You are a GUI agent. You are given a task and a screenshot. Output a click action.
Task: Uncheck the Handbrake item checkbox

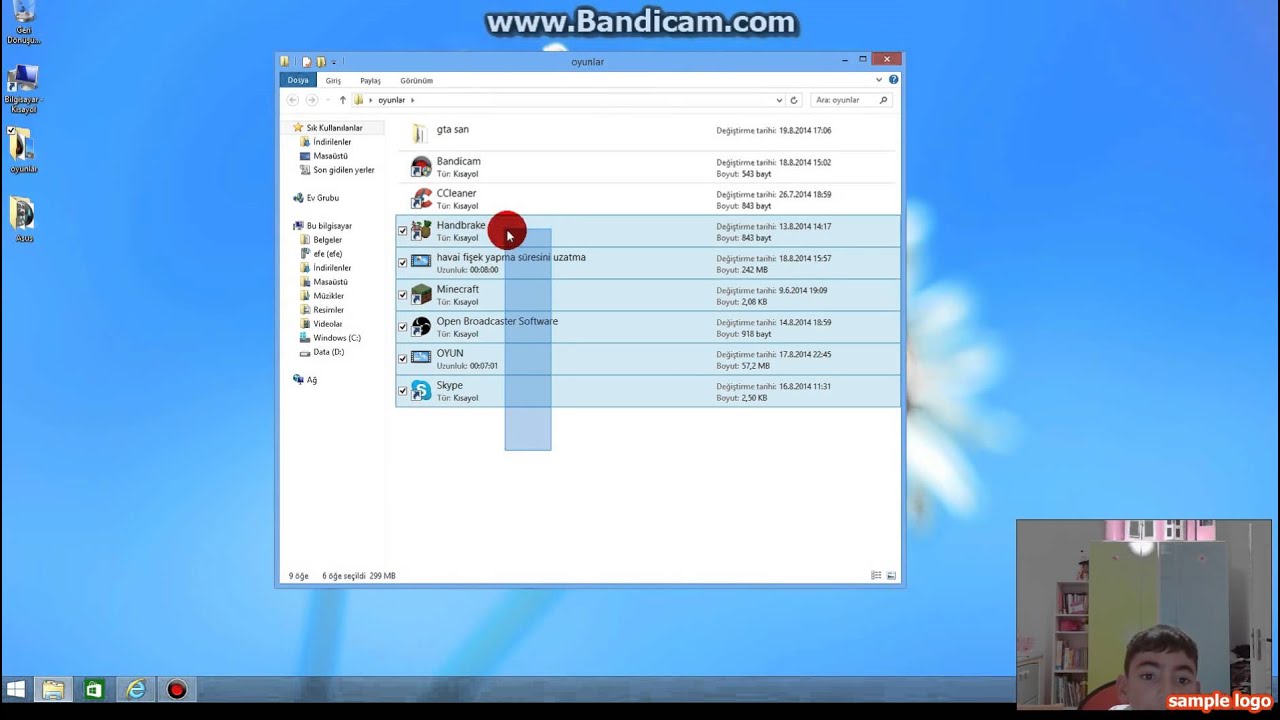(x=403, y=231)
